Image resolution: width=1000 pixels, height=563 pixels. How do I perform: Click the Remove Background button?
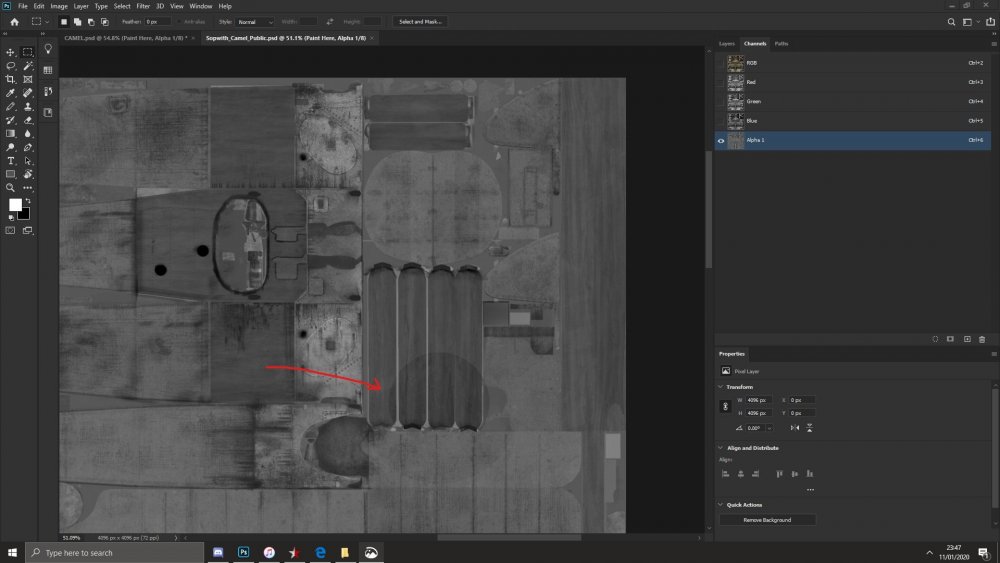tap(767, 520)
